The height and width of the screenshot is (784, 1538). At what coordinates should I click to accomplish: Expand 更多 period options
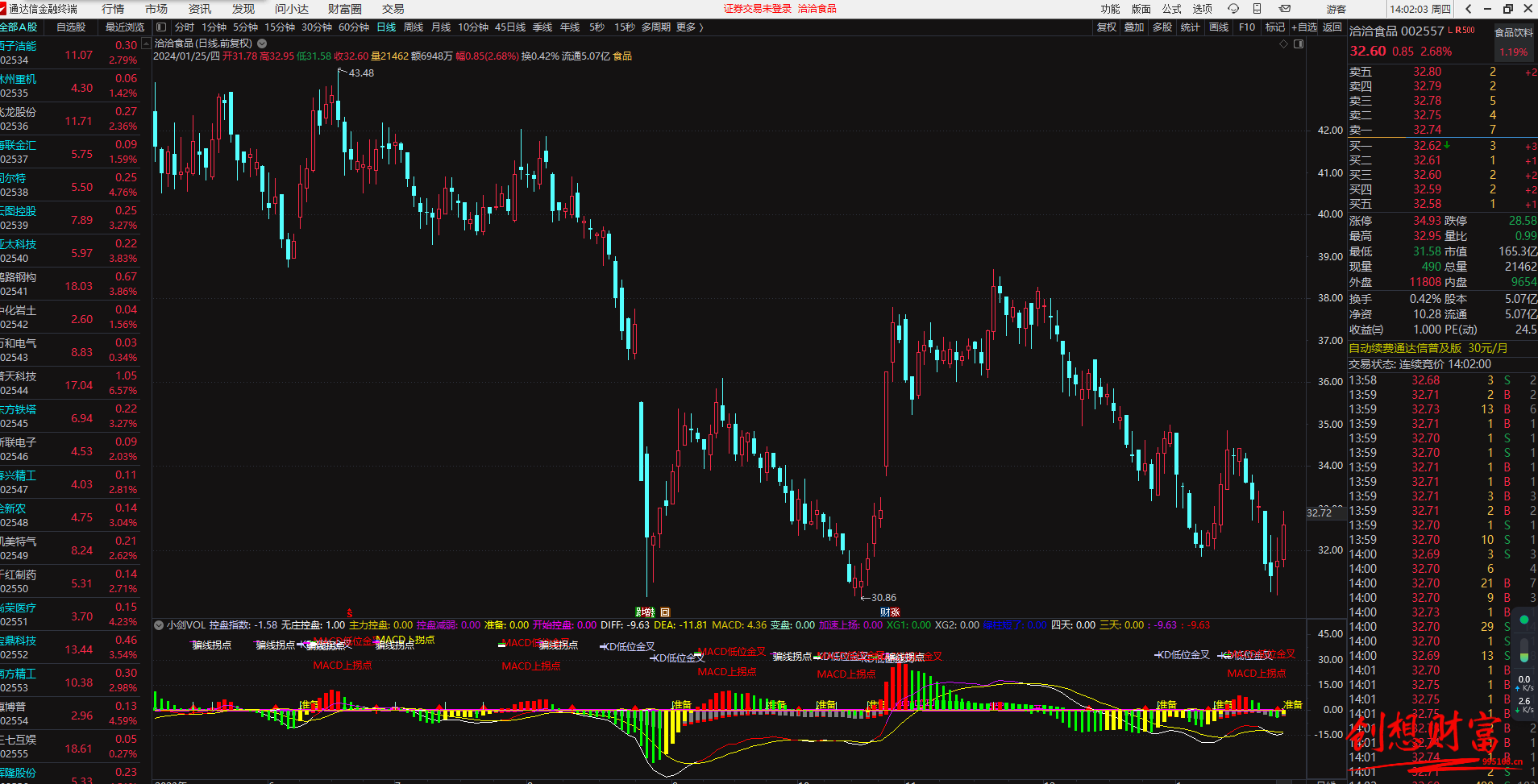coord(689,27)
